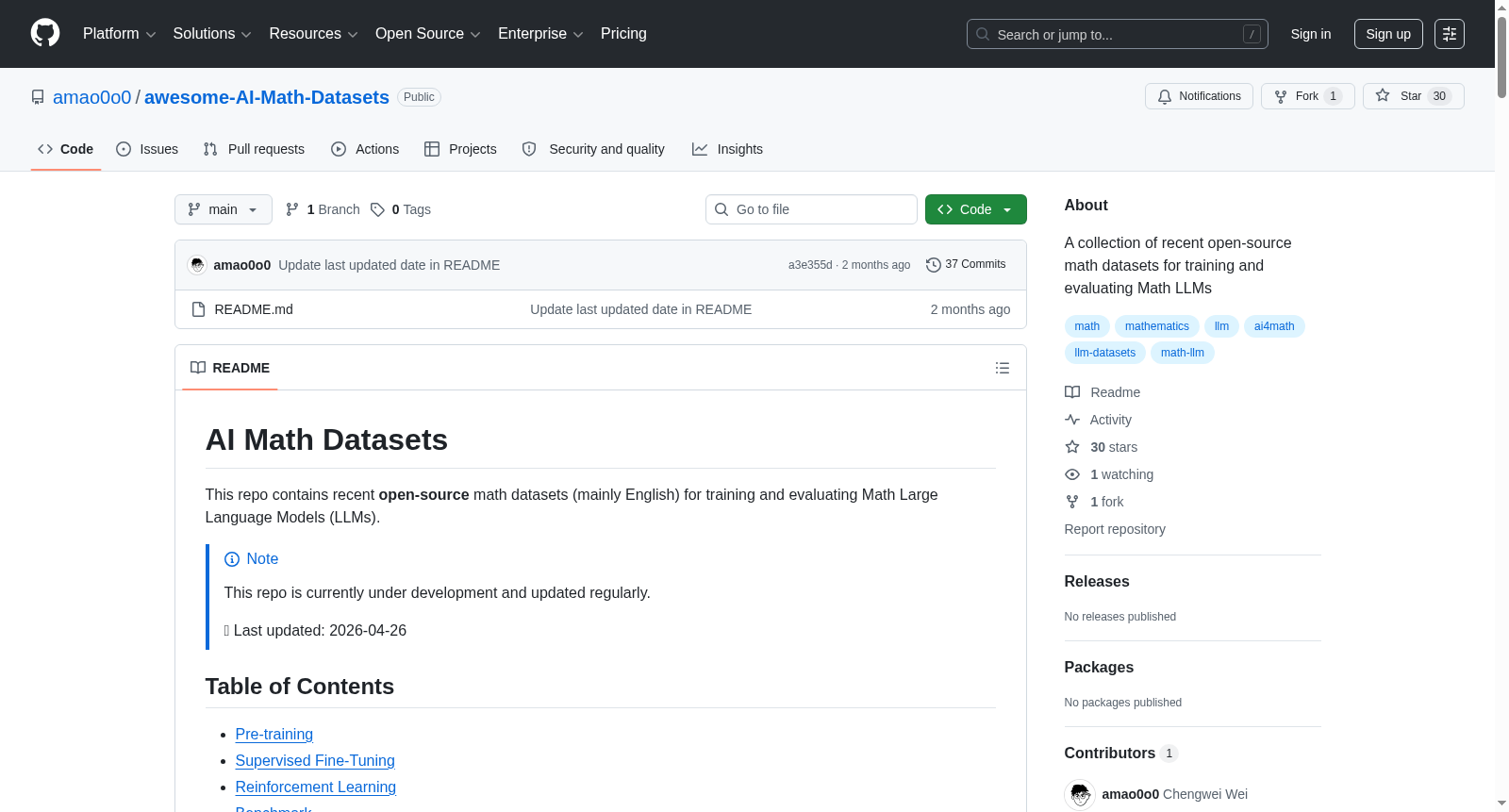Open the Projects tab
The height and width of the screenshot is (812, 1509).
[460, 149]
